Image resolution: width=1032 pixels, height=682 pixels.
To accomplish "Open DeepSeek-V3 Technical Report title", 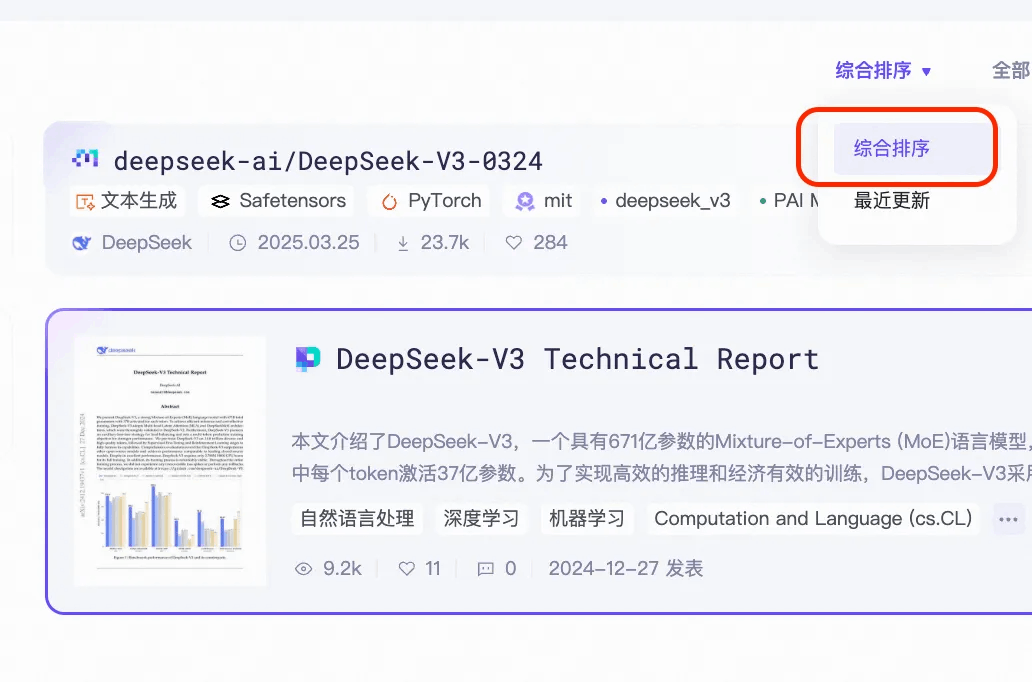I will (x=577, y=359).
